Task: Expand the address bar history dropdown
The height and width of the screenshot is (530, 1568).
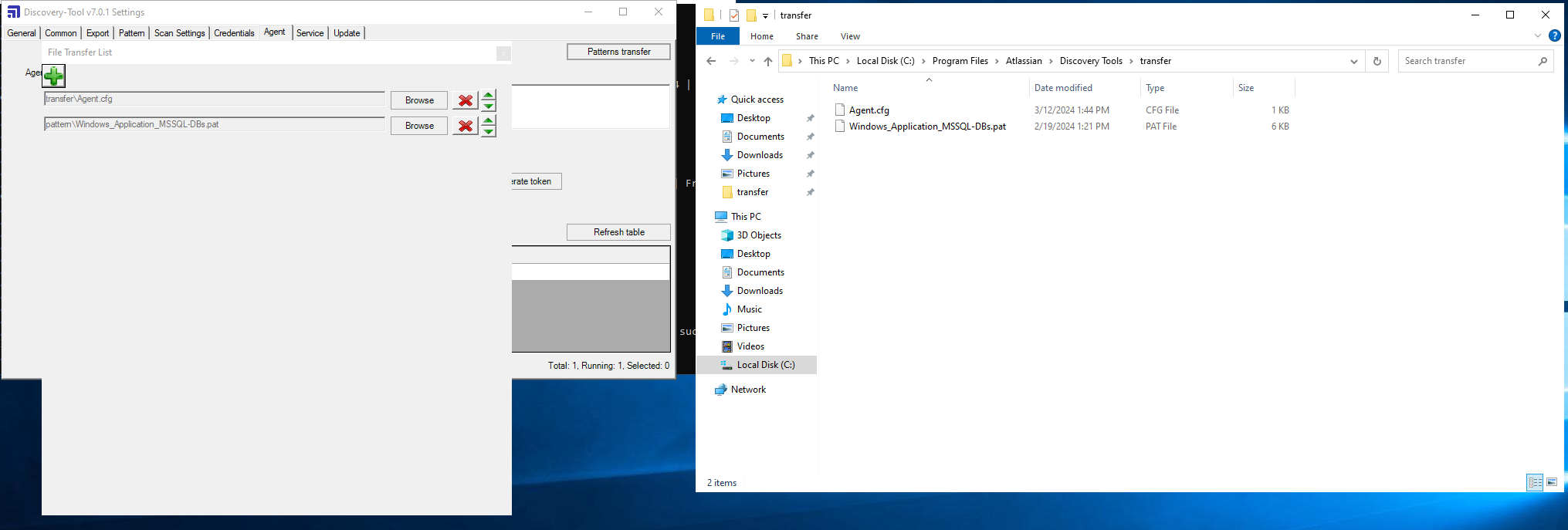Action: click(1353, 61)
